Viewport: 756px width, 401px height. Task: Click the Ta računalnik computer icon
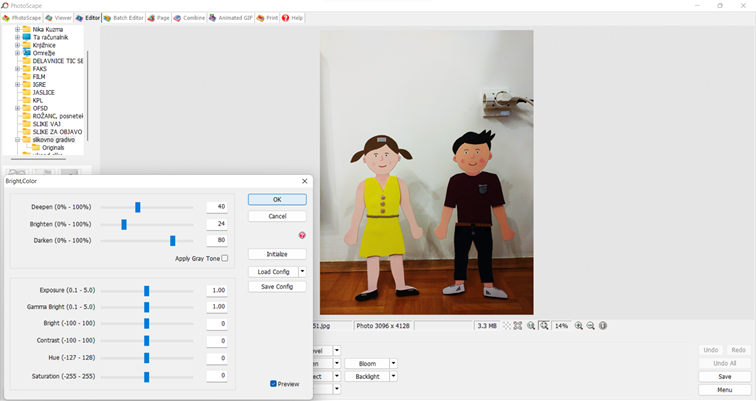pos(27,37)
